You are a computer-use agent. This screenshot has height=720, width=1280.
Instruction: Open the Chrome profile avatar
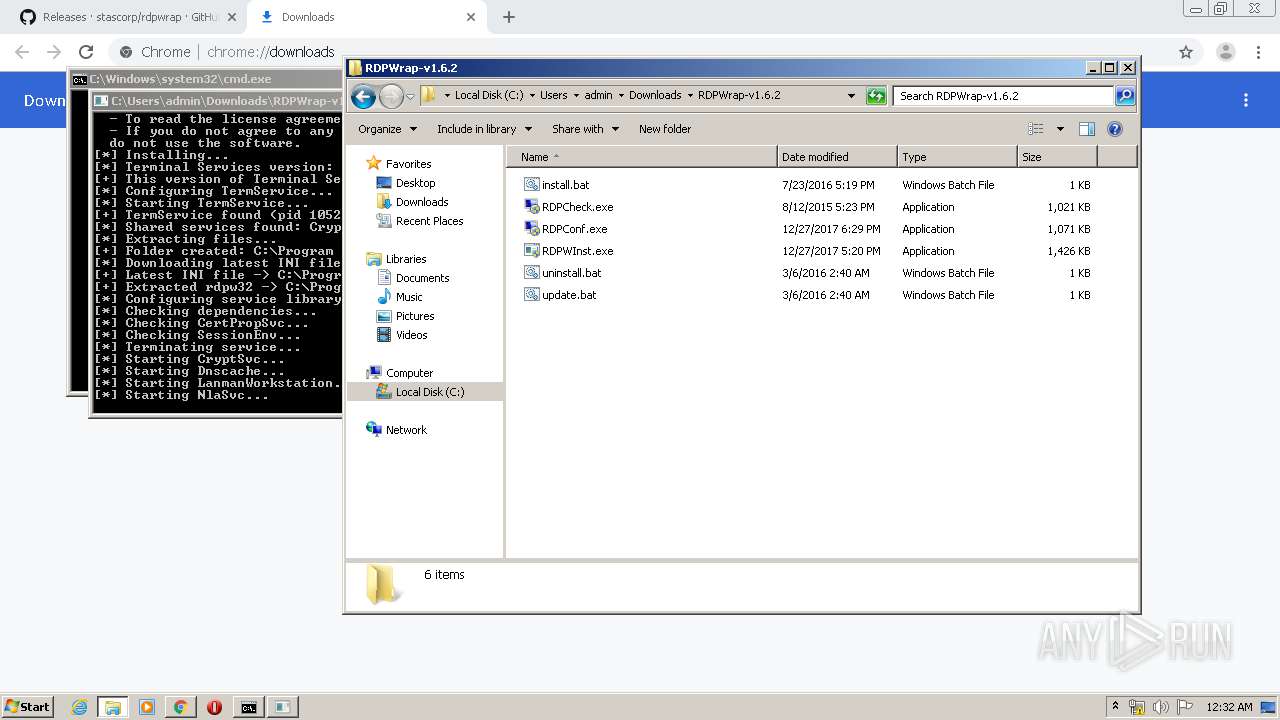coord(1225,52)
